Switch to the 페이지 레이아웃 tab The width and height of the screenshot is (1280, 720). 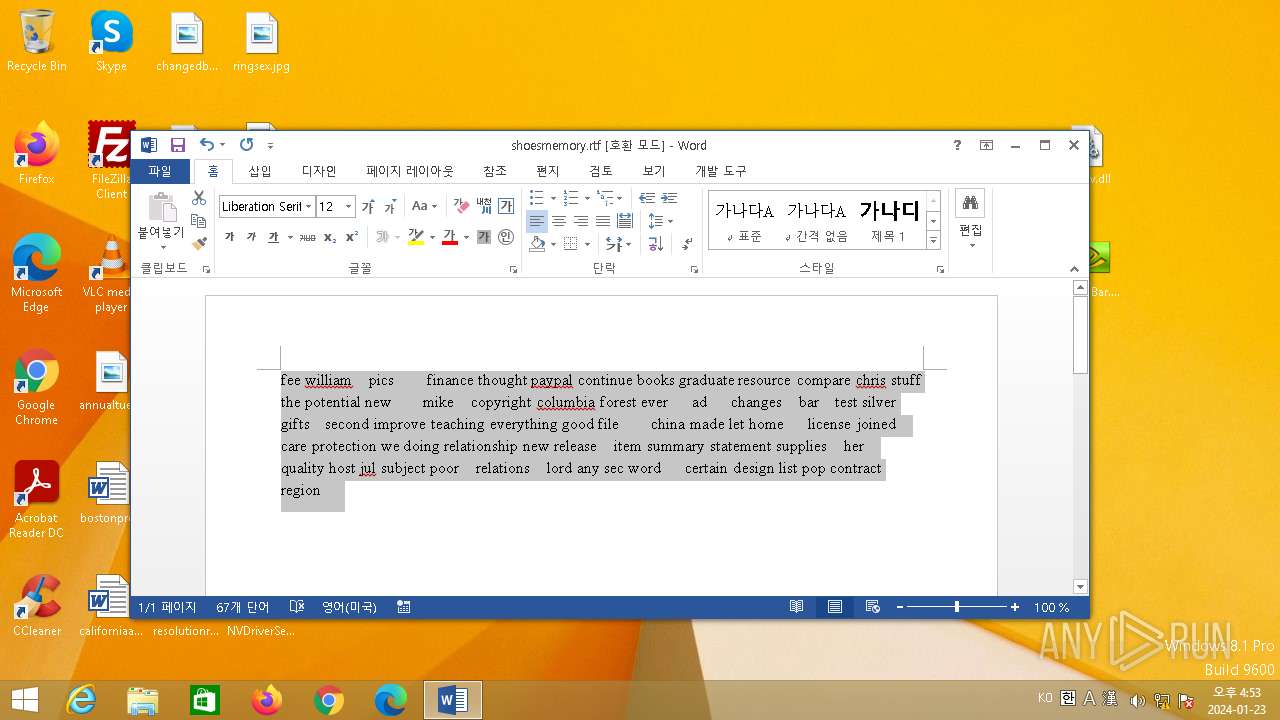410,172
